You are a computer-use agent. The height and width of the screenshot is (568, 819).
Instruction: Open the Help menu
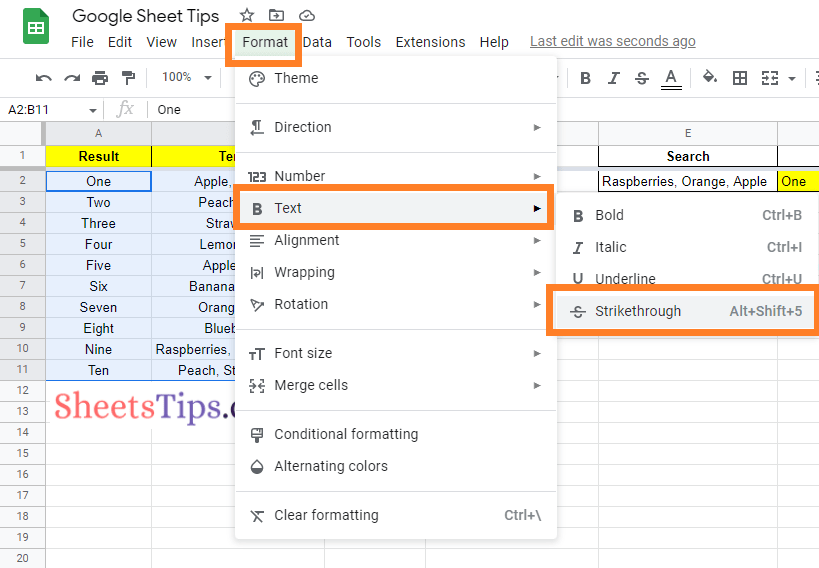(494, 42)
